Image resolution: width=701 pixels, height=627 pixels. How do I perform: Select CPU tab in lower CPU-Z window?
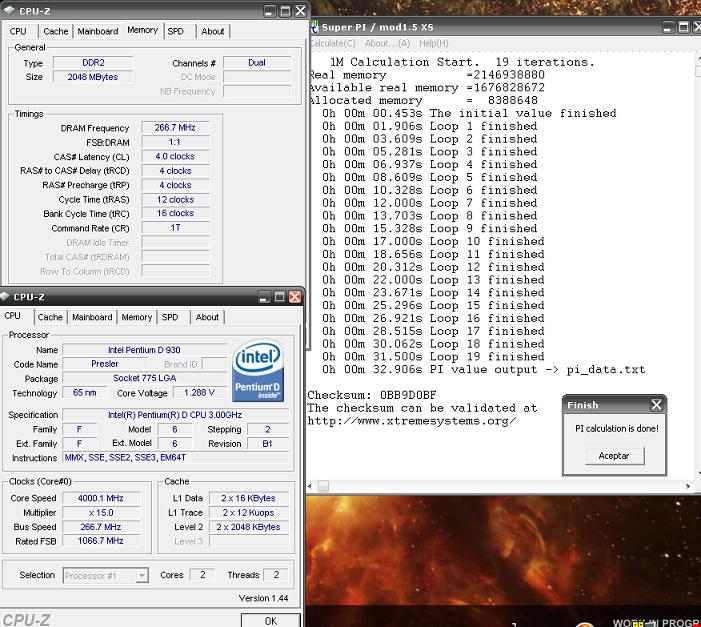[x=13, y=316]
